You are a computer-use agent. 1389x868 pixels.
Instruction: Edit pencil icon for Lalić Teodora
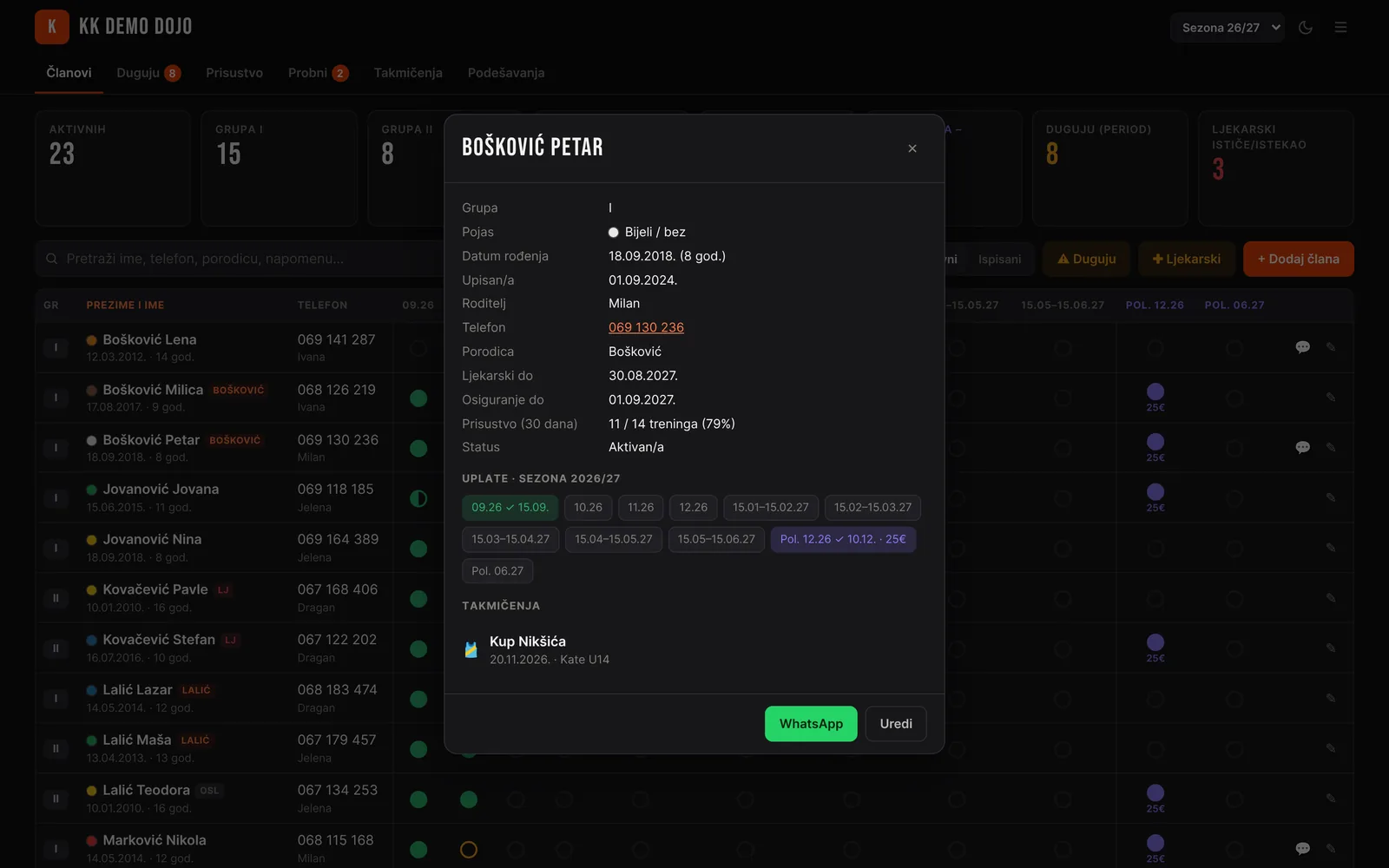coord(1331,799)
